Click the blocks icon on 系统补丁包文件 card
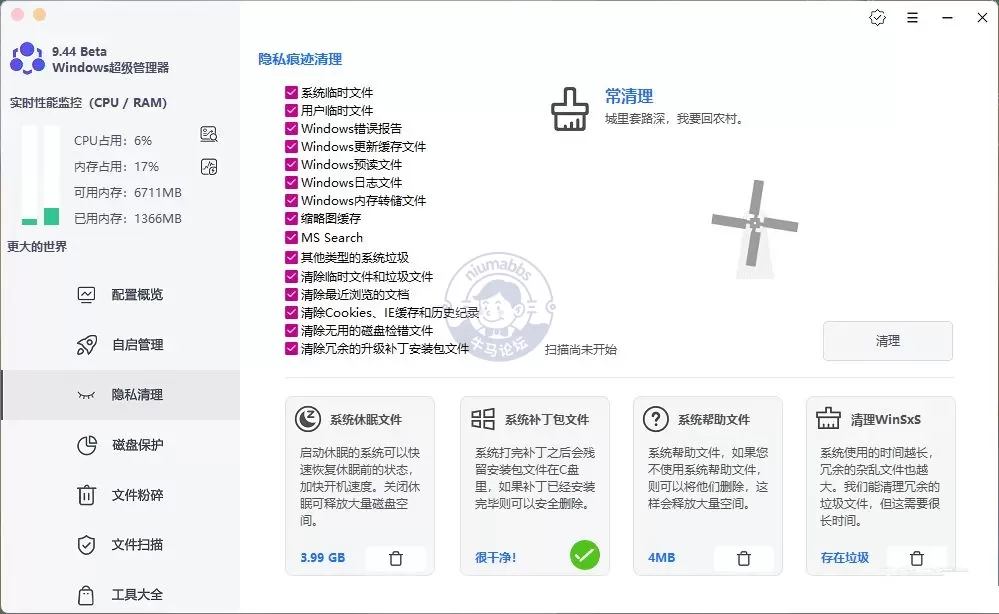Screen dimensions: 999x614 click(483, 419)
